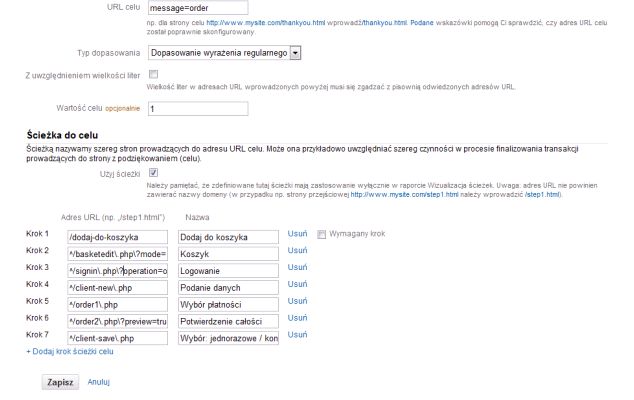Delete Krok 2 via Usuń link
Screen dimensions: 634x400
(x=297, y=251)
